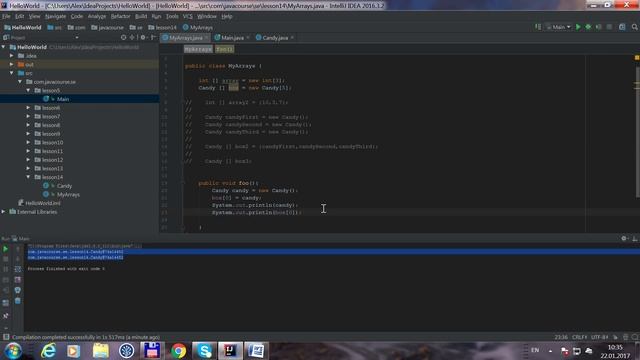This screenshot has width=640, height=360.
Task: Click UTF-8 encoding in status bar
Action: (600, 337)
